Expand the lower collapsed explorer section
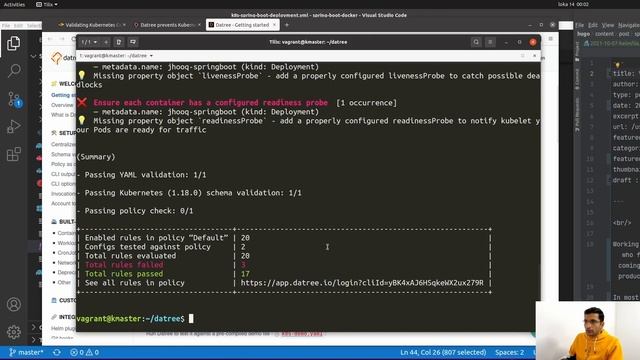Viewport: 640px width, 360px height. 33,327
